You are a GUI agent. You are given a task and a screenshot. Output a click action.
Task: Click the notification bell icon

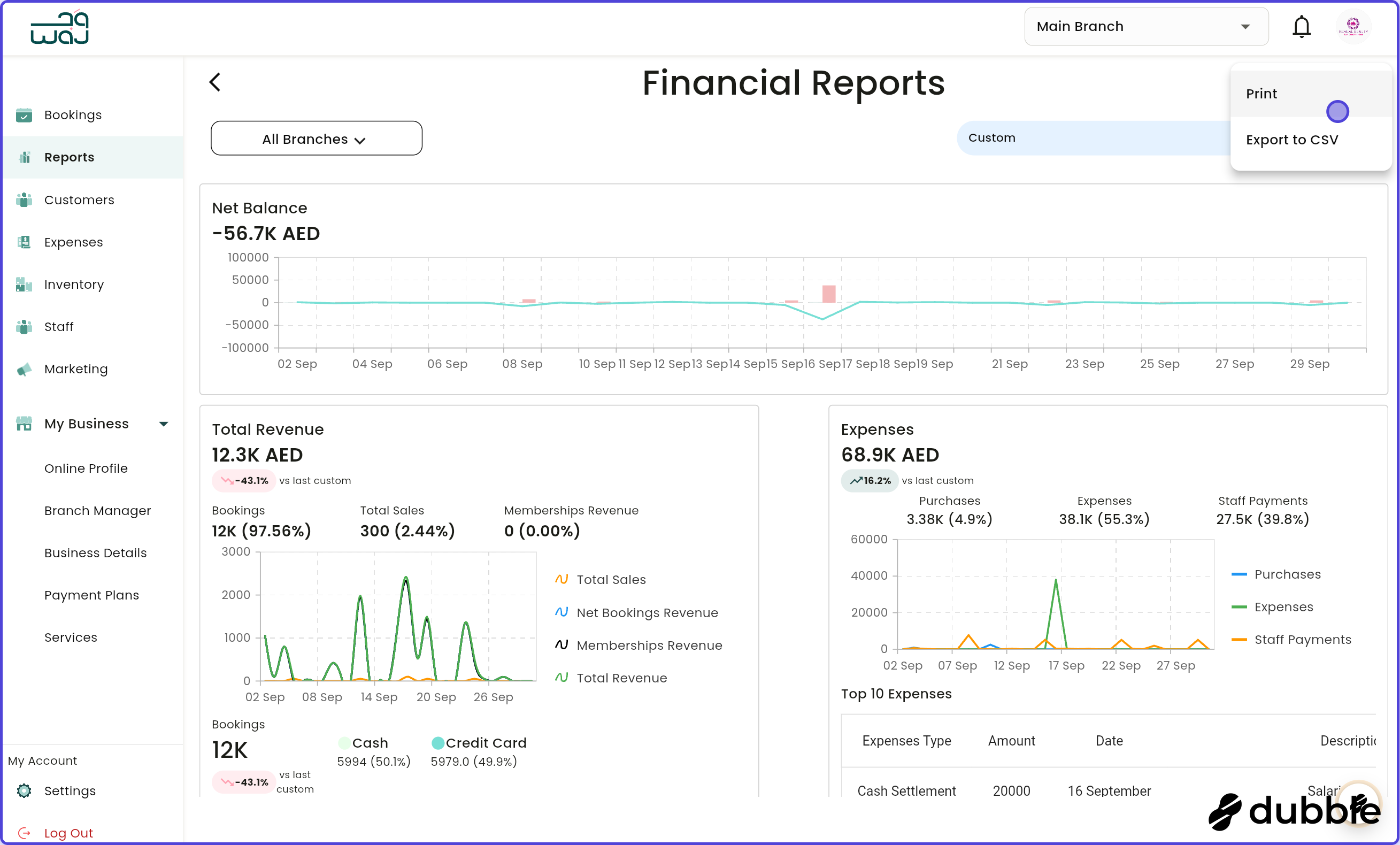1301,26
